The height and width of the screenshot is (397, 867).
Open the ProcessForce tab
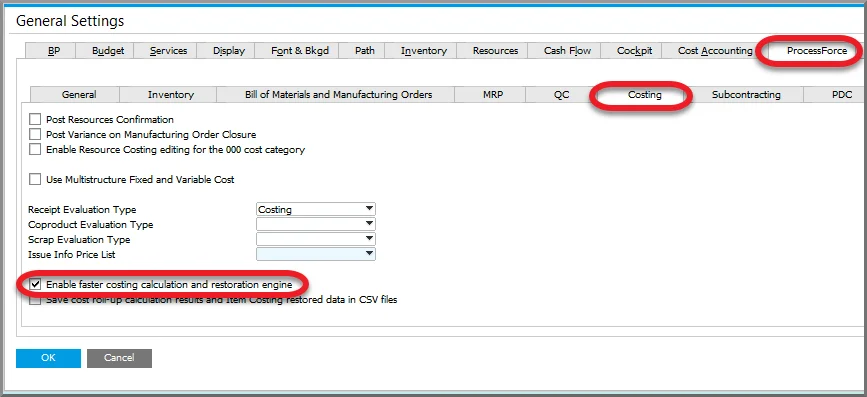click(817, 51)
